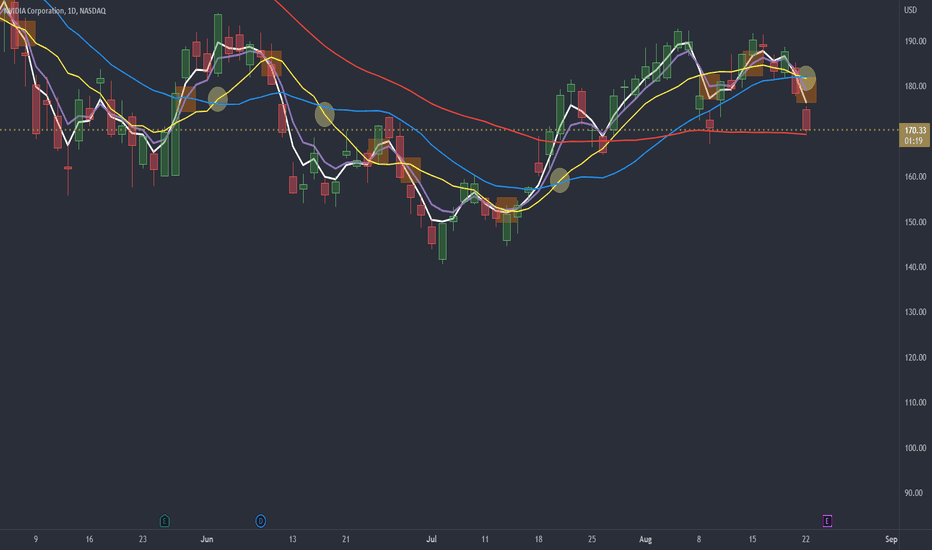Click the 140.00 price axis label
The width and height of the screenshot is (932, 550).
[x=915, y=267]
